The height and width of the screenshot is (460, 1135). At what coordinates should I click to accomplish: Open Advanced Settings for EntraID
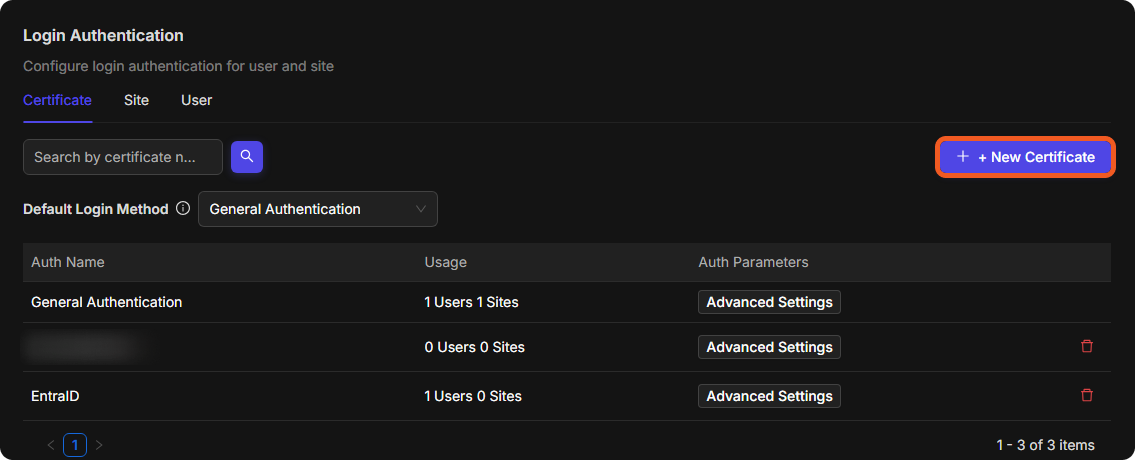click(x=769, y=396)
